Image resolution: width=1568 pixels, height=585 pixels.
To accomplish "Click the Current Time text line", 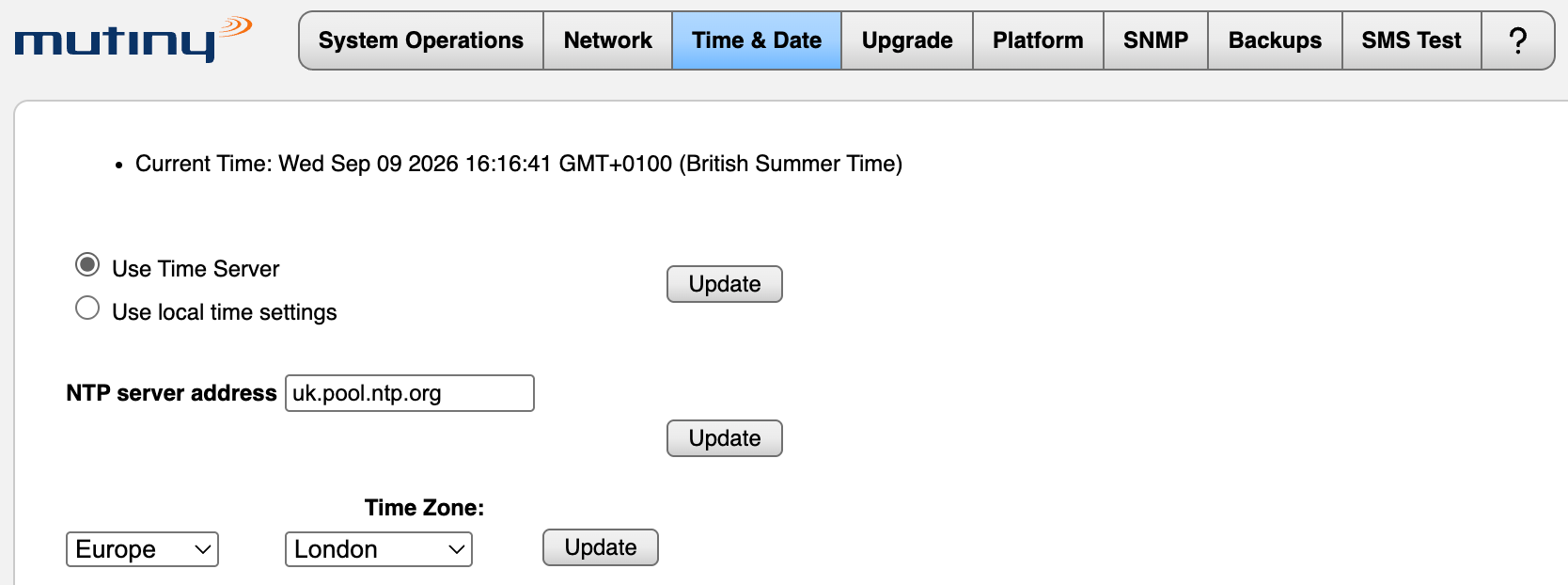I will click(519, 164).
